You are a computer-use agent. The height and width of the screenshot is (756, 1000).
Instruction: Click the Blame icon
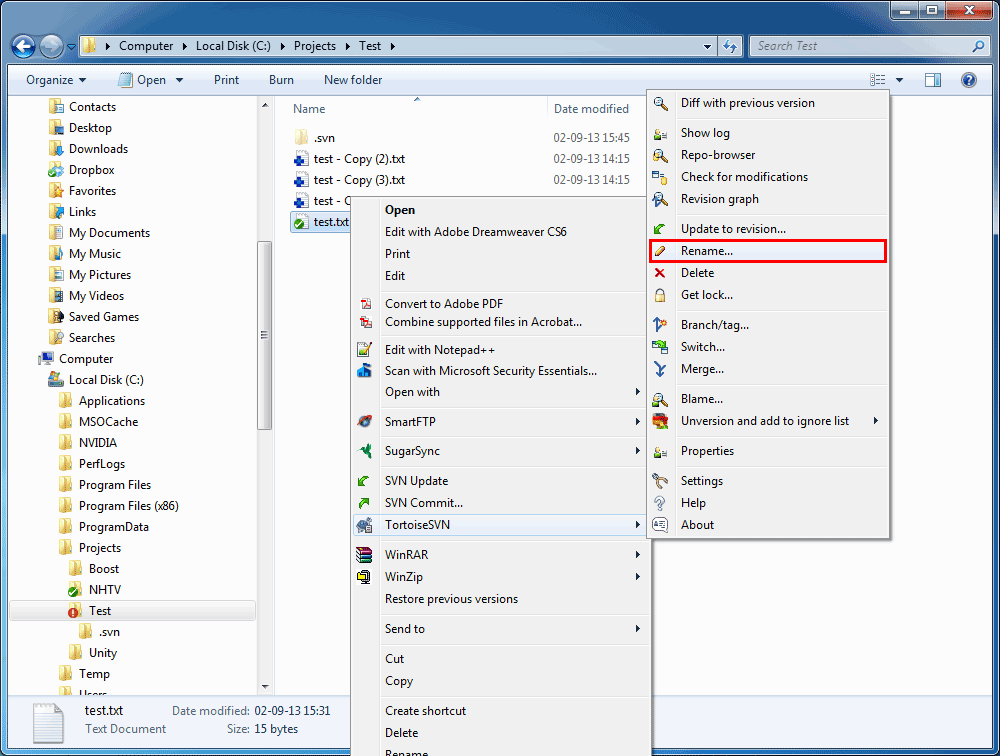click(660, 399)
